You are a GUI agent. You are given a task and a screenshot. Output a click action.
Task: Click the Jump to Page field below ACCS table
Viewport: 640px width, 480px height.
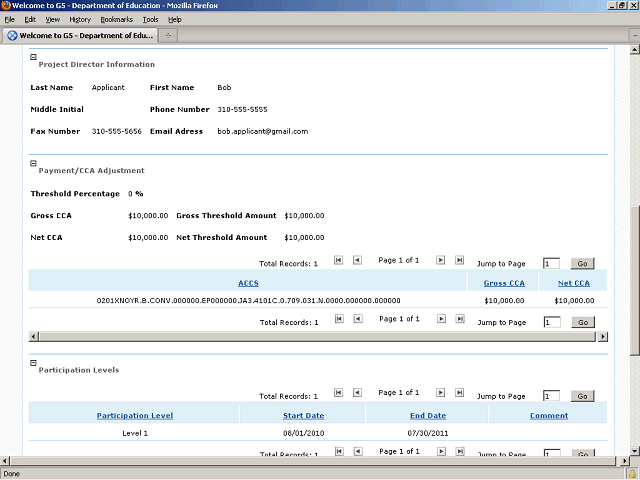point(551,323)
